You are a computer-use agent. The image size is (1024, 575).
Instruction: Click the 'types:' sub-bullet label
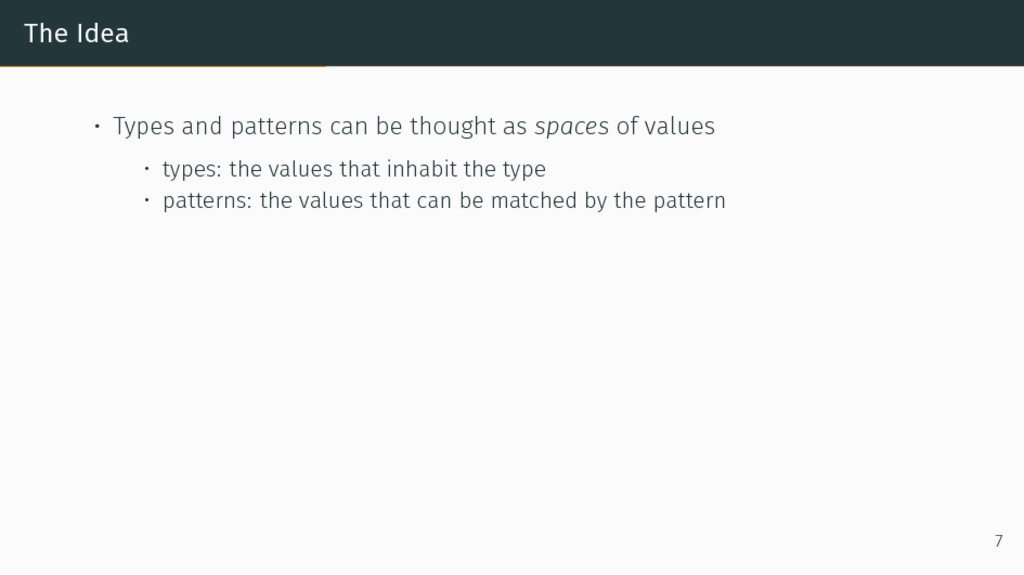[x=192, y=169]
